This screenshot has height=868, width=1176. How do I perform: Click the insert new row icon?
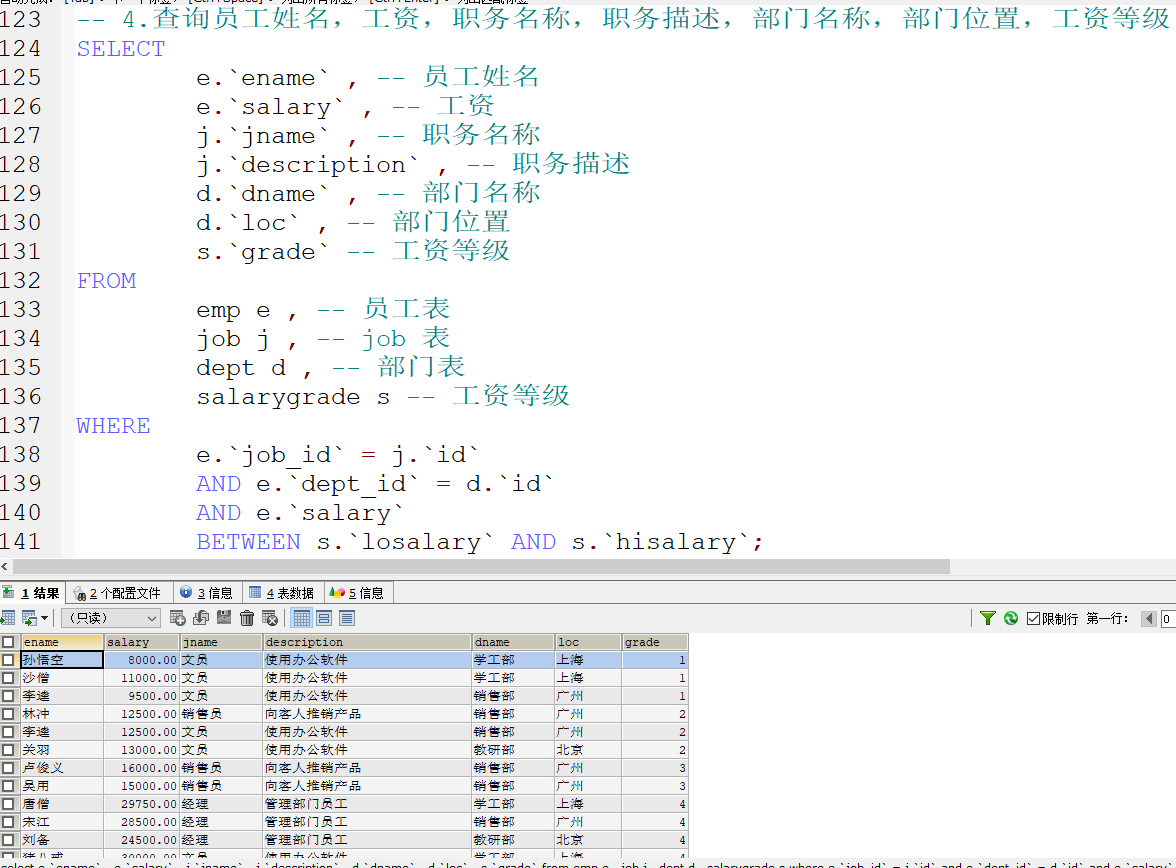[179, 617]
